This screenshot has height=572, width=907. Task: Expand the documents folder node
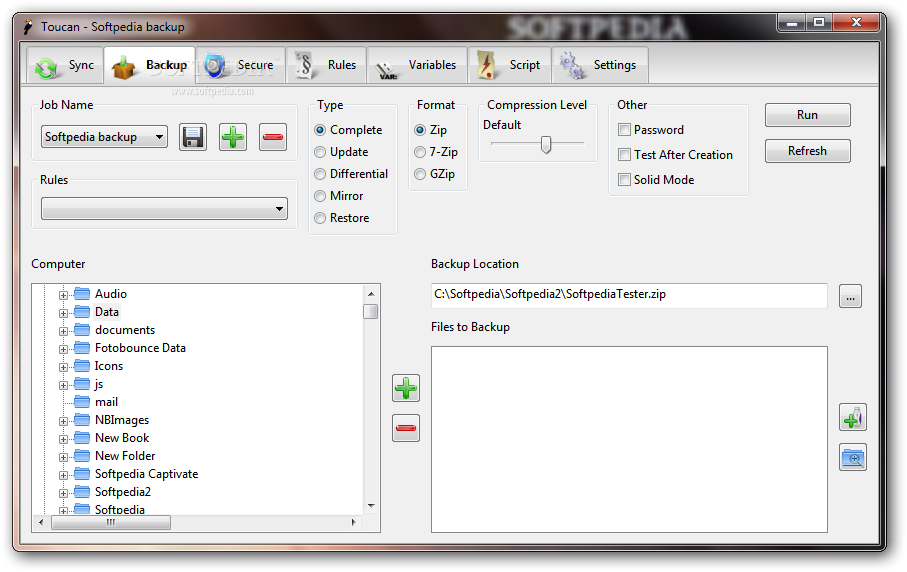coord(63,331)
